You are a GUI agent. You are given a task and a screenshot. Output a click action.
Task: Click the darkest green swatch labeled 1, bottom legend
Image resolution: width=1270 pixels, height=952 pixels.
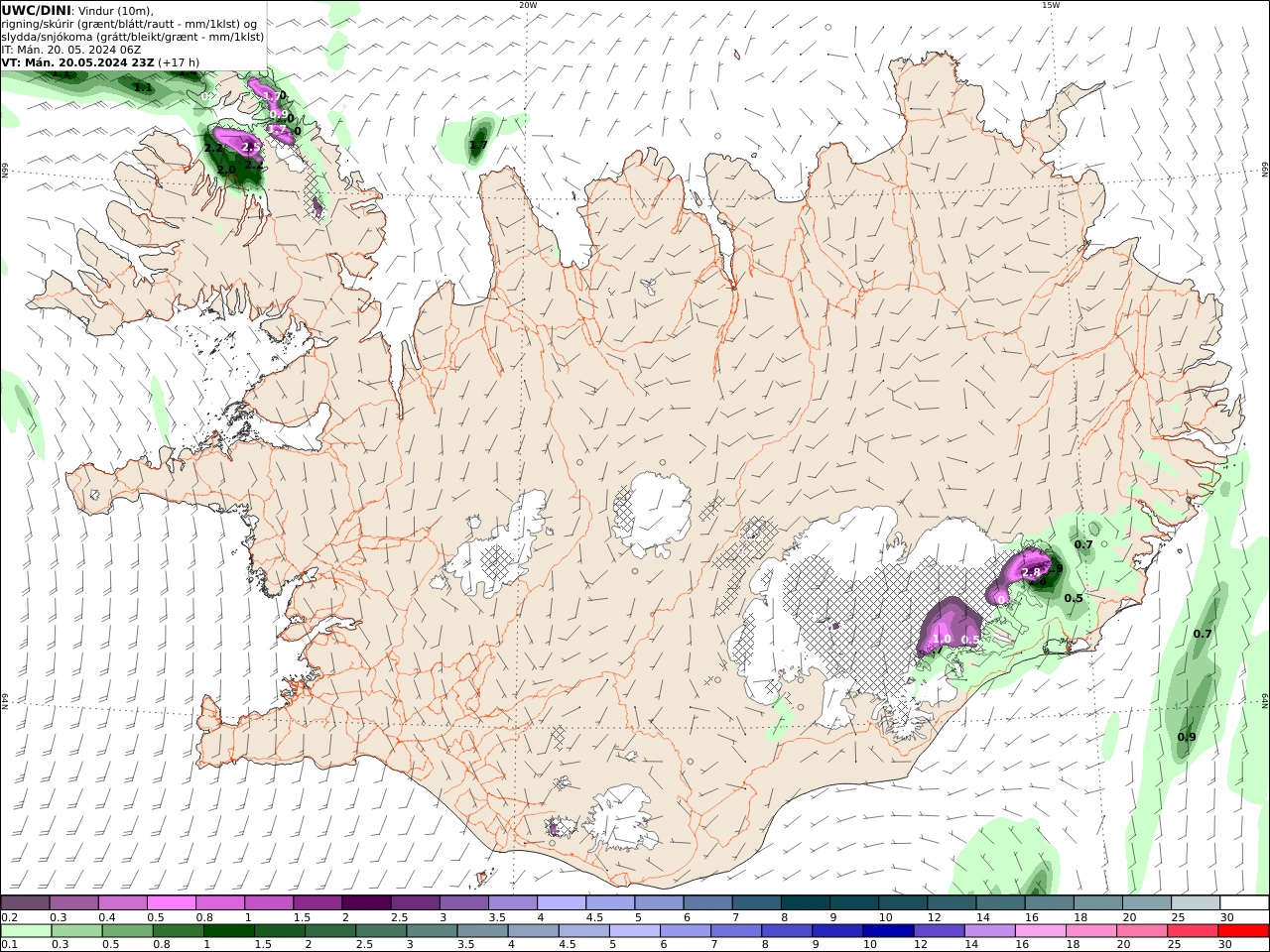point(228,930)
